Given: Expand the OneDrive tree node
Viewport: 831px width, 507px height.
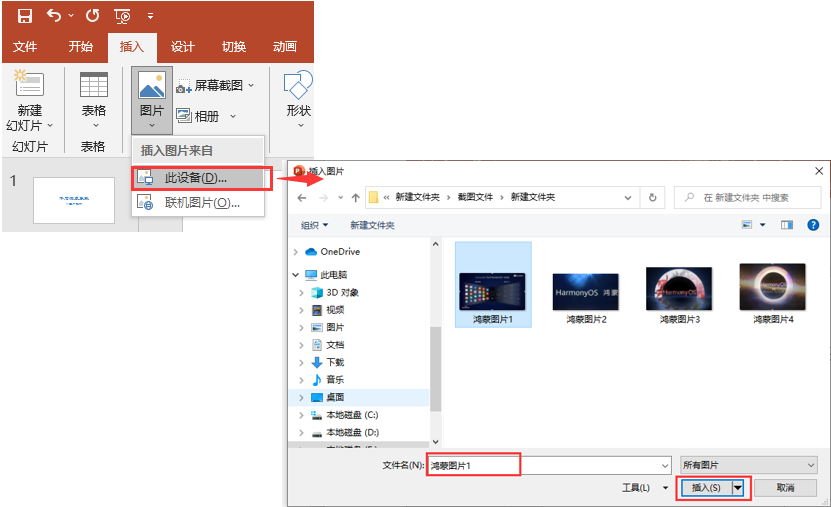Looking at the screenshot, I should [296, 252].
